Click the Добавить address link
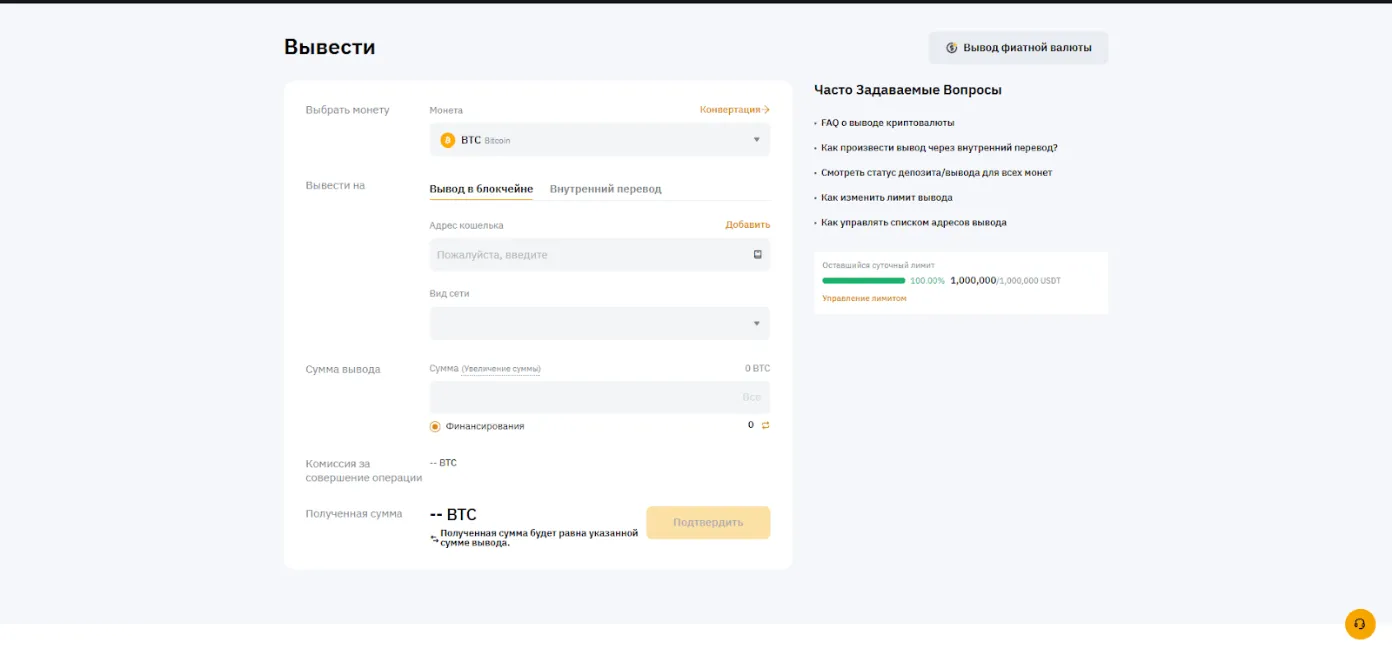This screenshot has height=655, width=1392. pos(747,225)
